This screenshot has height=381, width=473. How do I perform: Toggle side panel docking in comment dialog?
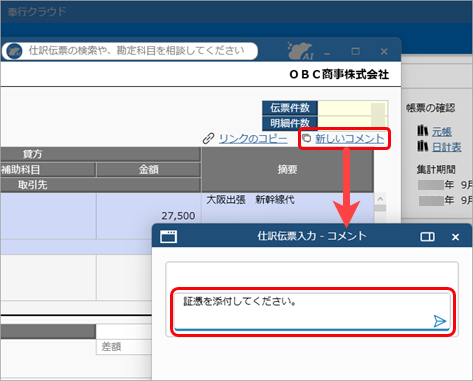(x=427, y=237)
